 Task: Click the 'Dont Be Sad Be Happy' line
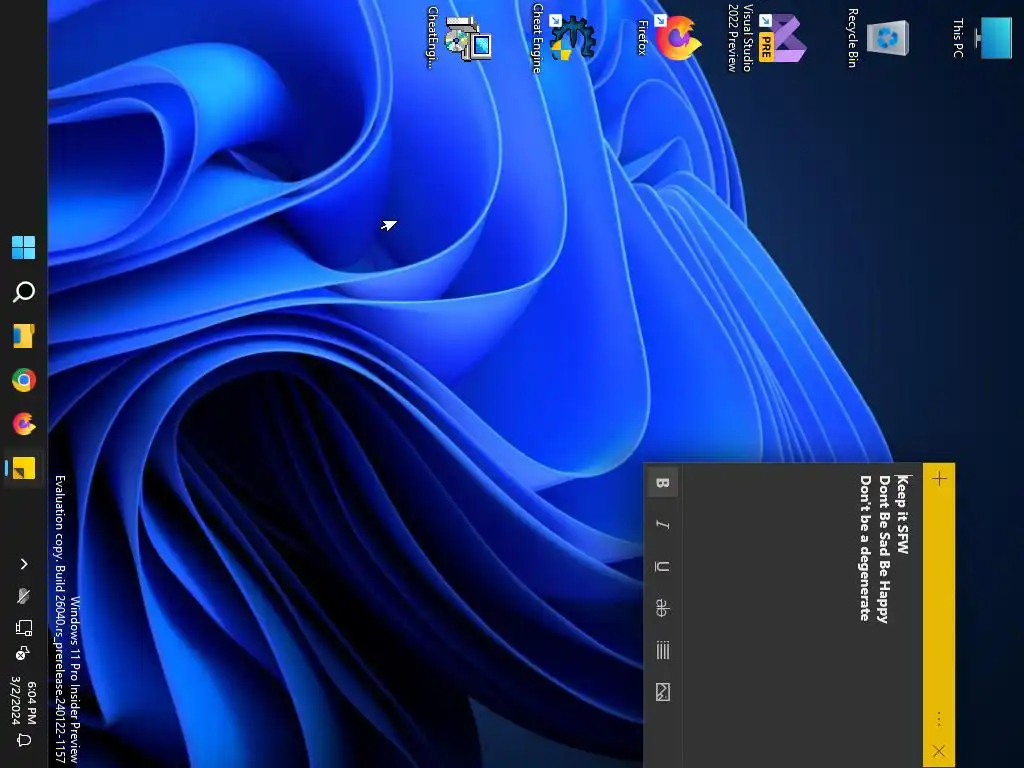(x=884, y=549)
